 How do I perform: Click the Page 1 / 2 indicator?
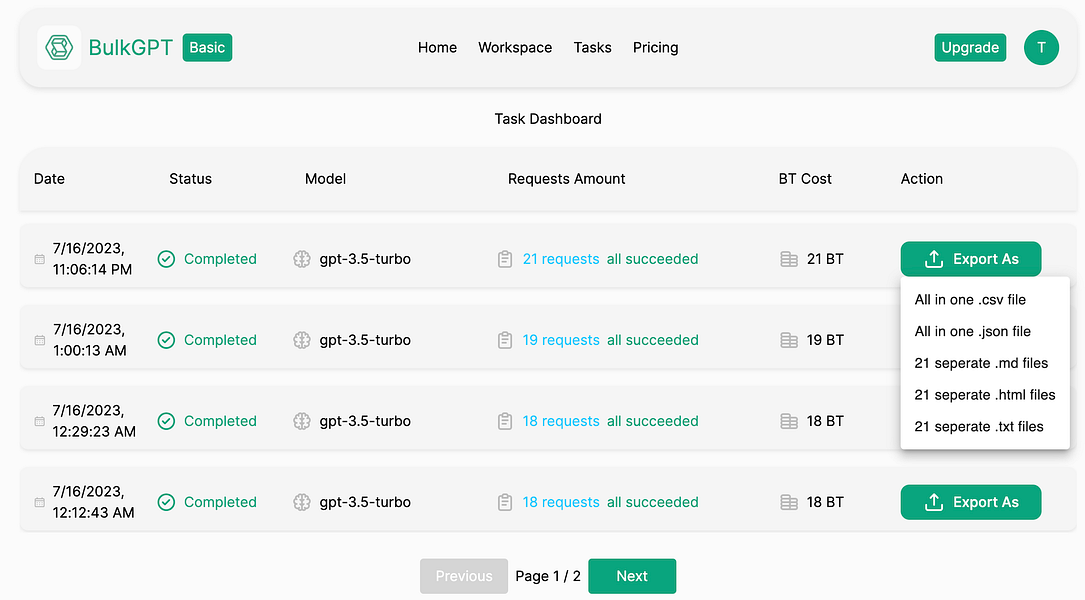tap(548, 576)
